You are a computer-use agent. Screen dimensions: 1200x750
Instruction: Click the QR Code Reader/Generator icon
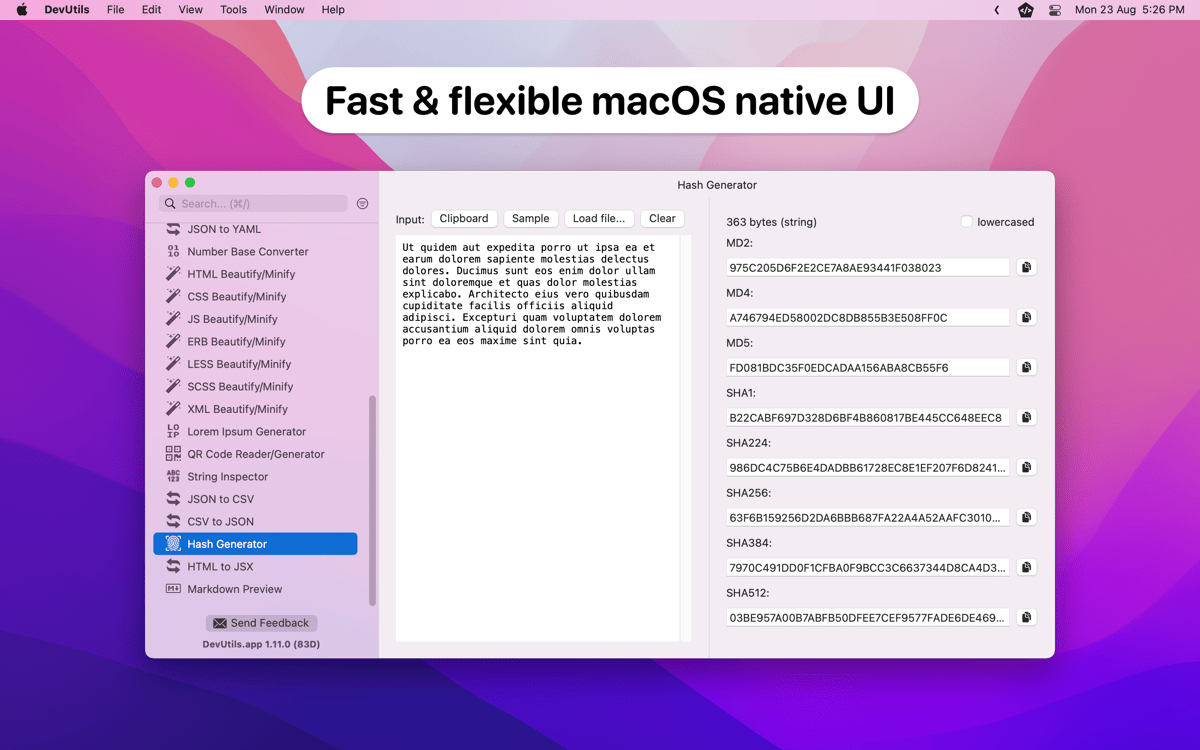point(173,454)
